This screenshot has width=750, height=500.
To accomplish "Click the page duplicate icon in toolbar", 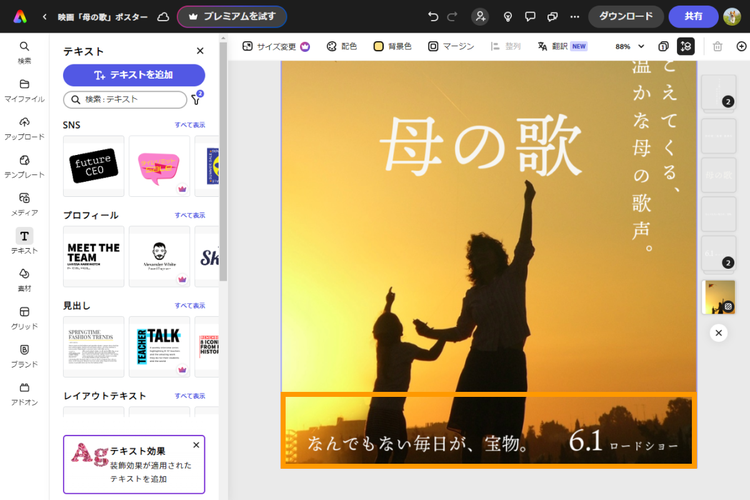I will point(663,46).
